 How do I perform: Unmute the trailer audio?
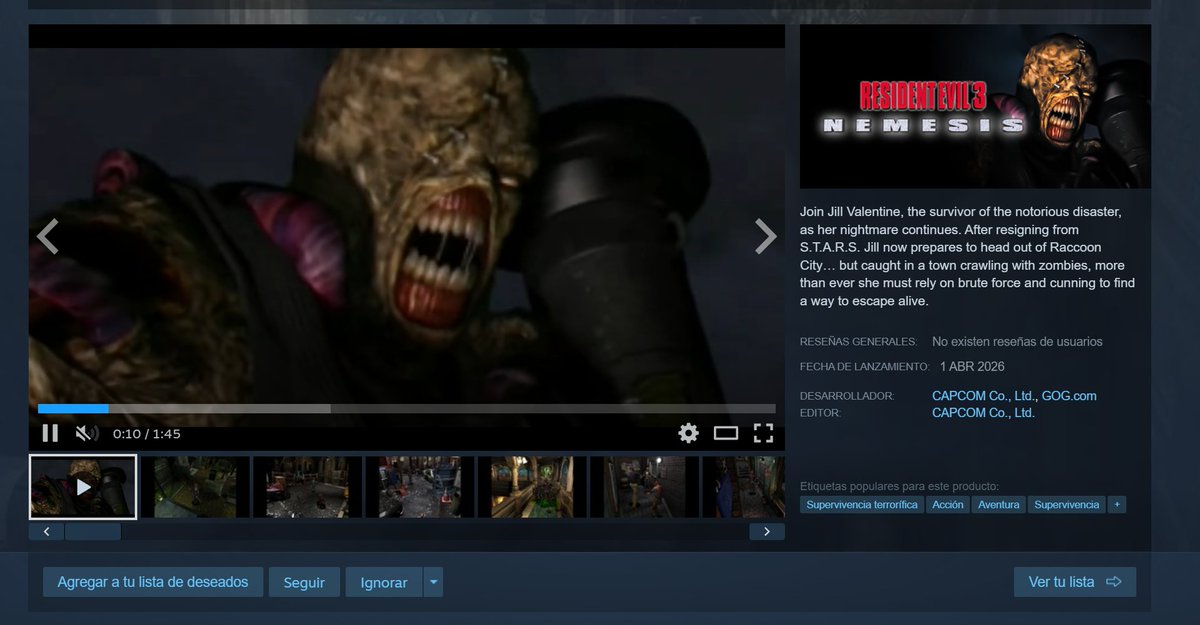87,433
